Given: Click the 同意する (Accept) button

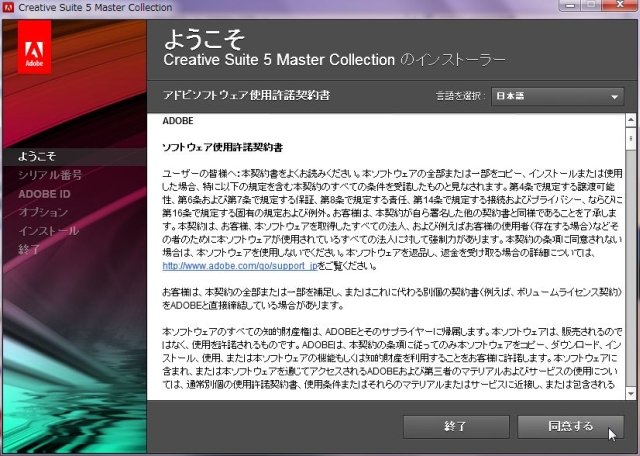Looking at the screenshot, I should pyautogui.click(x=570, y=427).
